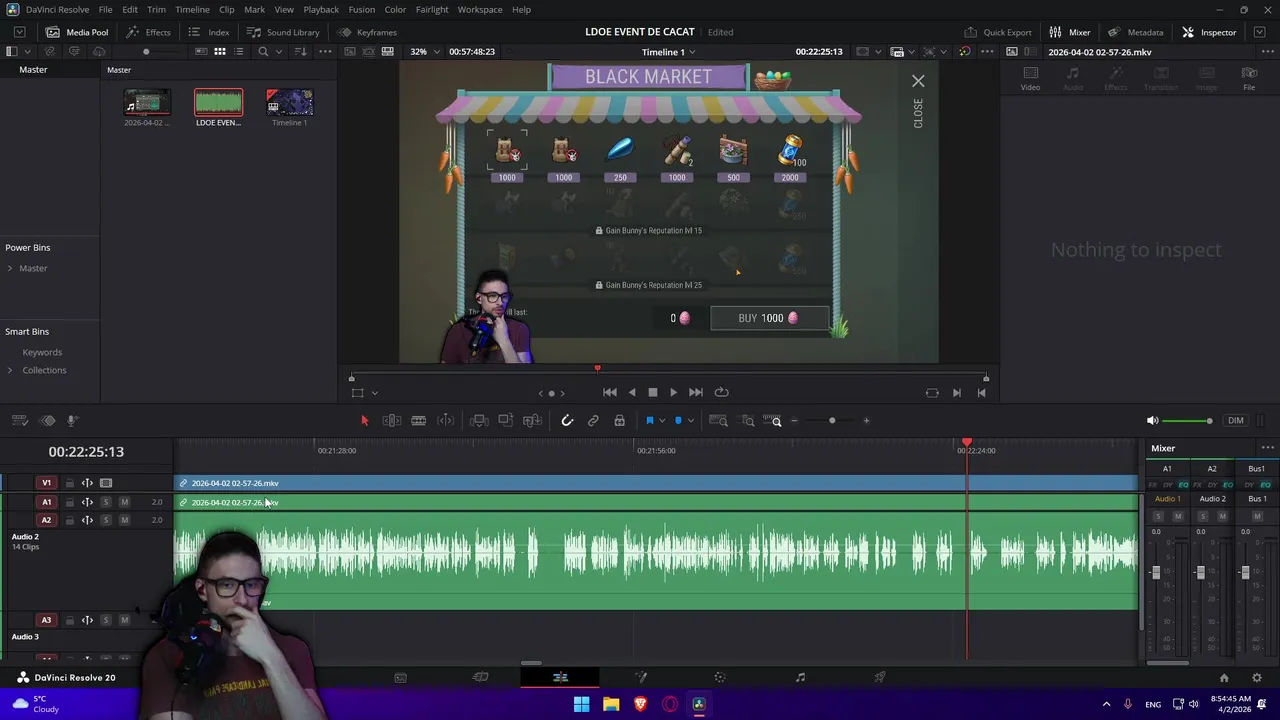Expand the Collections smart bin
This screenshot has width=1280, height=720.
(10, 370)
